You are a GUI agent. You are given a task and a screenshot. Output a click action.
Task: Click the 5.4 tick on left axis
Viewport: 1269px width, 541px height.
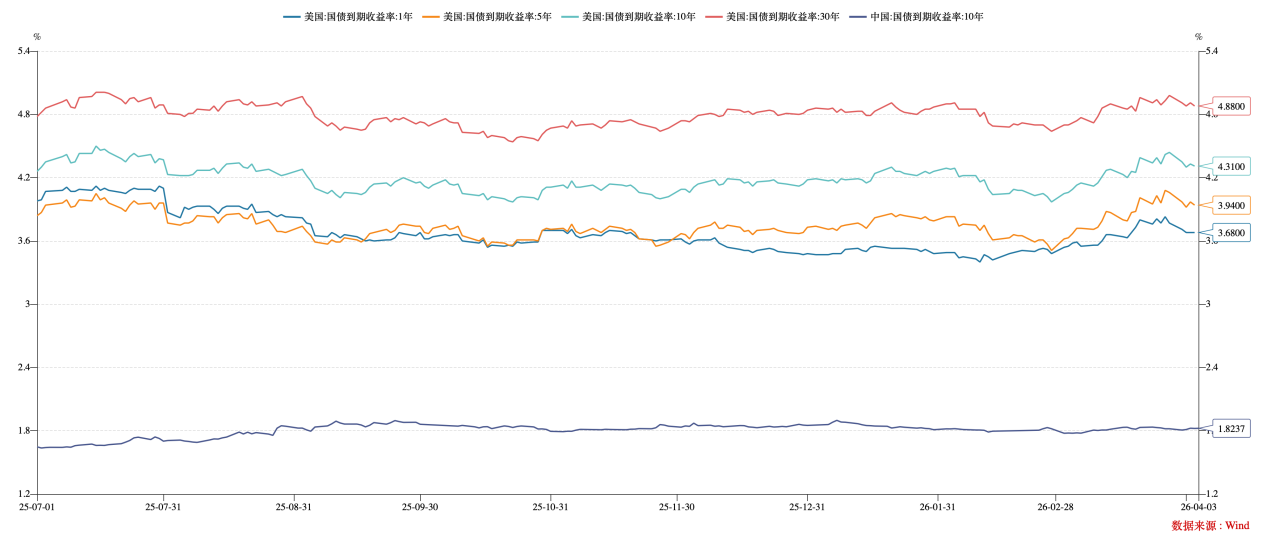(x=24, y=51)
